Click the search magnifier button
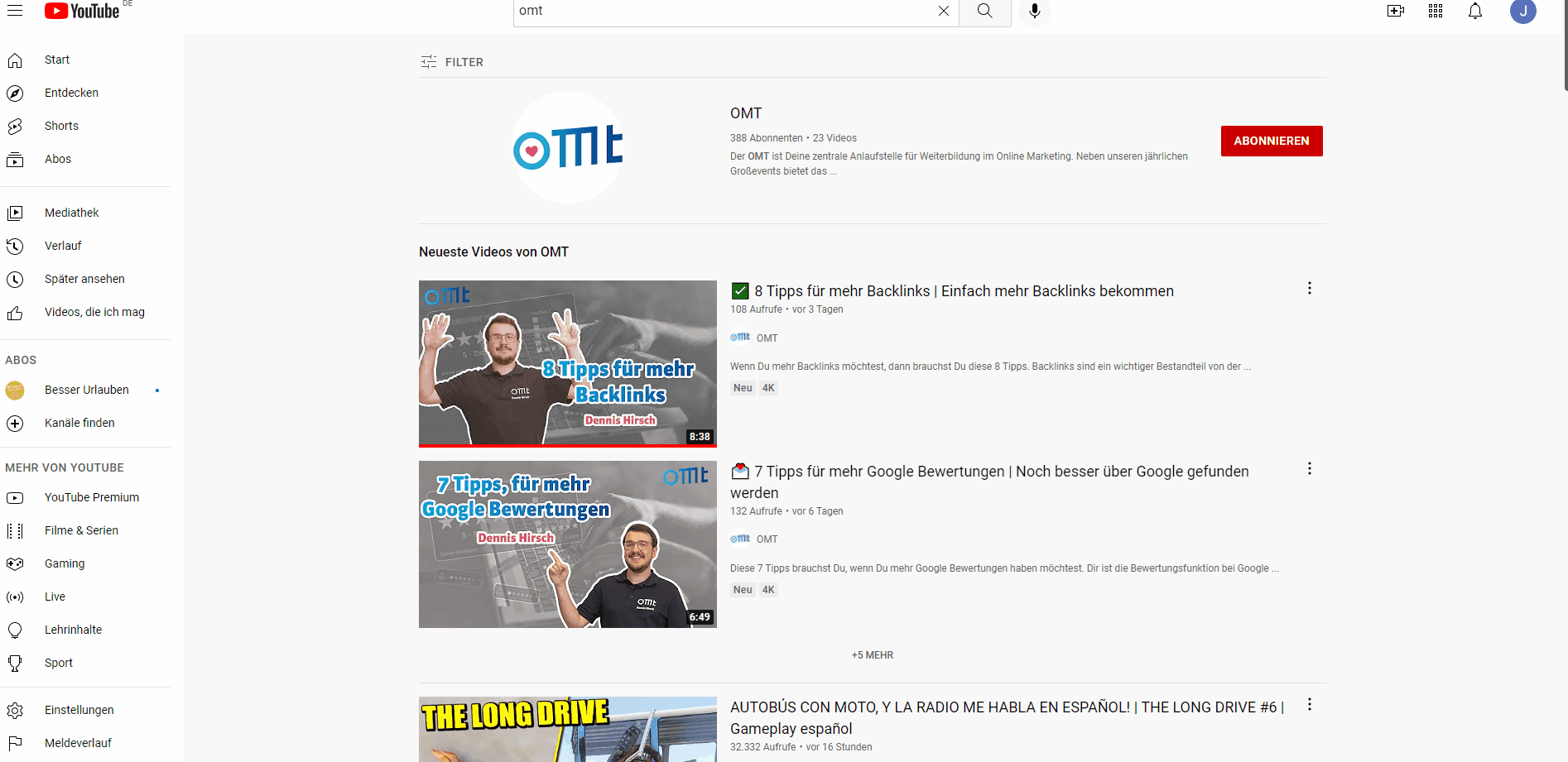The image size is (1568, 762). click(984, 11)
